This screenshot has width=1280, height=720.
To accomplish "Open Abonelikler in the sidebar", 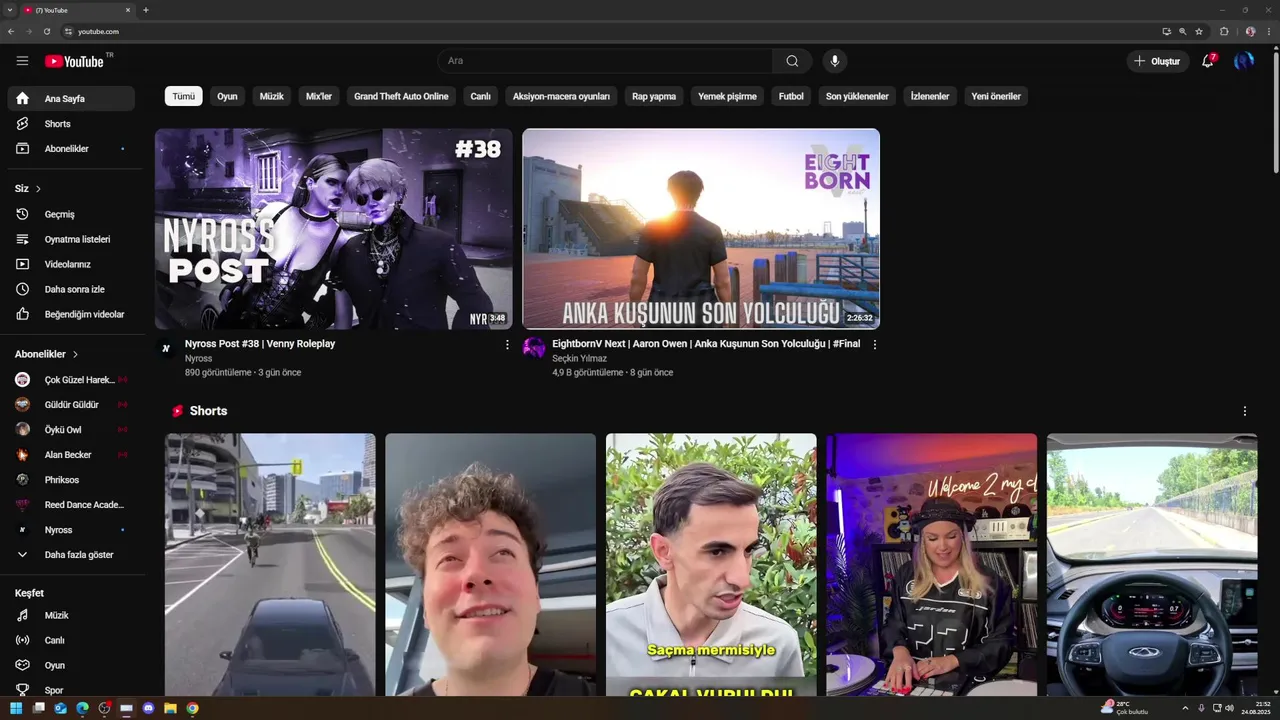I will click(x=71, y=149).
